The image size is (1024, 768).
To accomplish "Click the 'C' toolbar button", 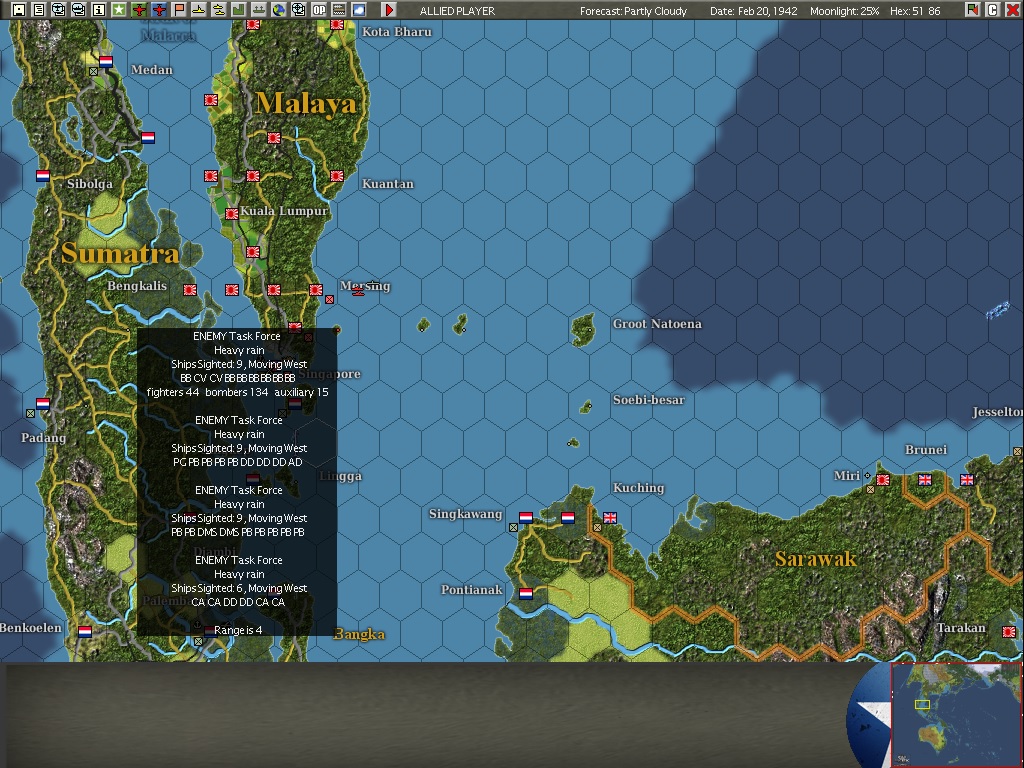I will pos(993,10).
